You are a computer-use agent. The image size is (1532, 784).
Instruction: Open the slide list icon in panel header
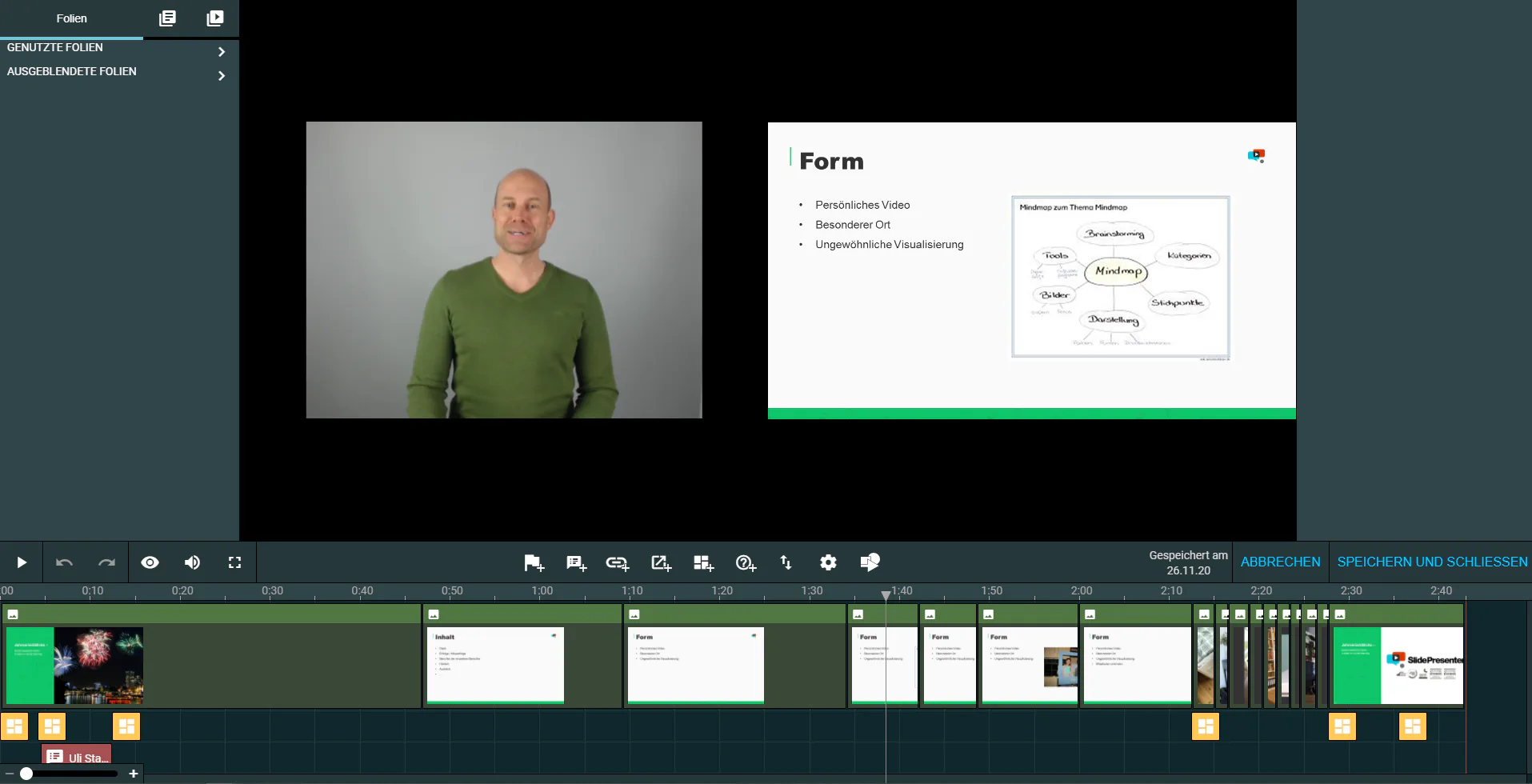click(167, 18)
